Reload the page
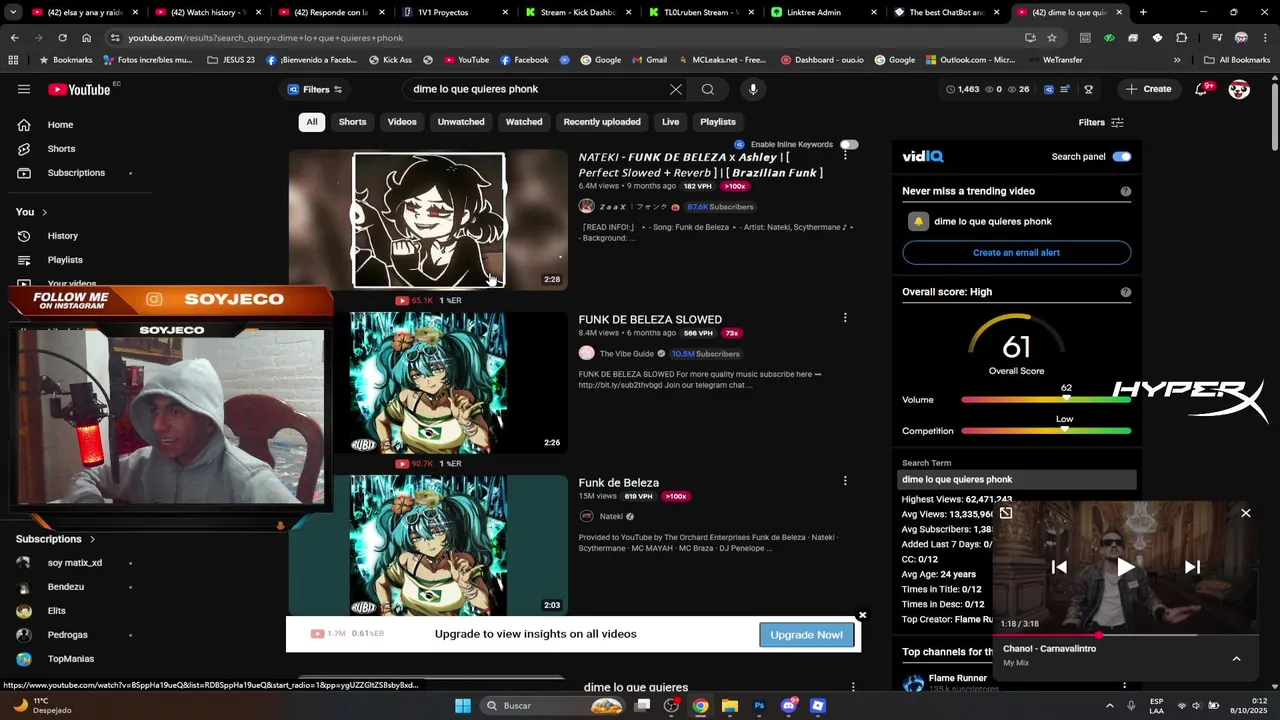This screenshot has height=720, width=1280. point(62,37)
